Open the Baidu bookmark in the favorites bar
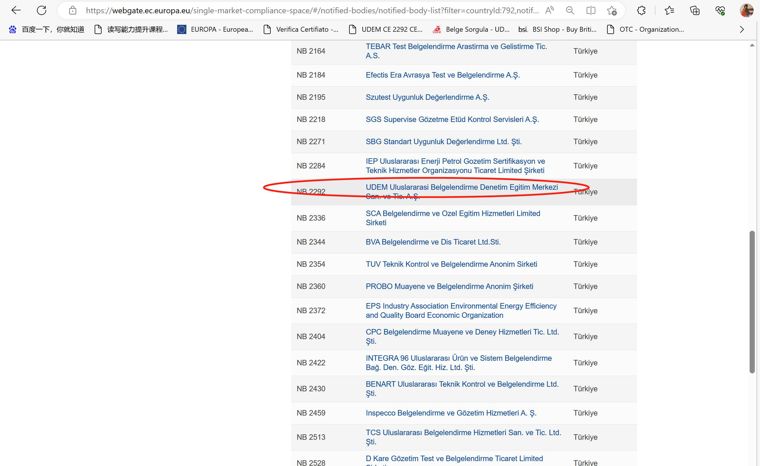This screenshot has height=466, width=760. coord(47,30)
